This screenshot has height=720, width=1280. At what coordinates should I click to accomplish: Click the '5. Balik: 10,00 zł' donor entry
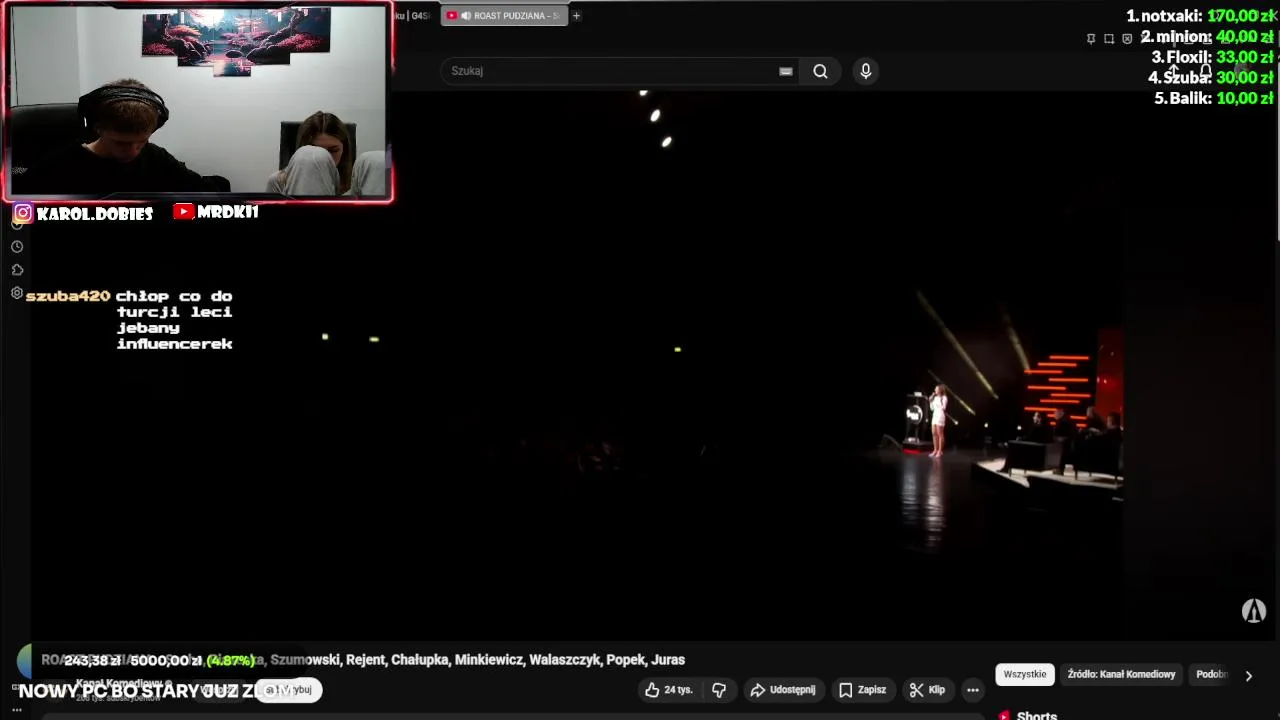tap(1214, 98)
